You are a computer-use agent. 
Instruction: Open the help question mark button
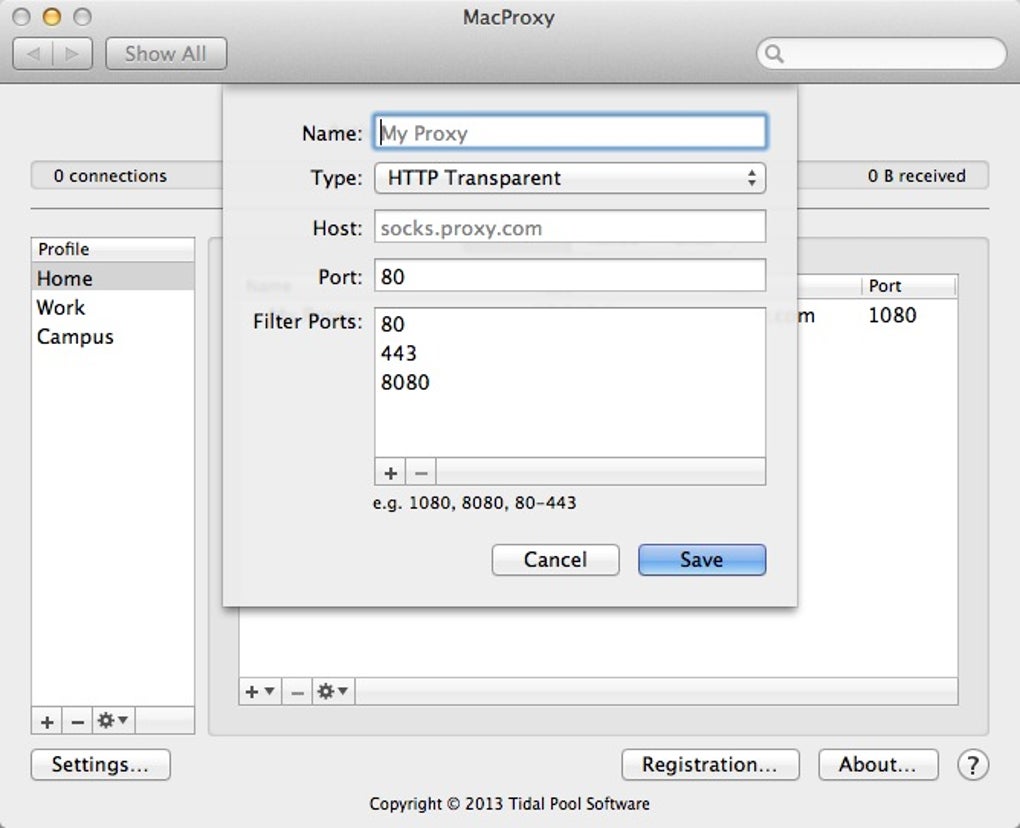pos(973,765)
